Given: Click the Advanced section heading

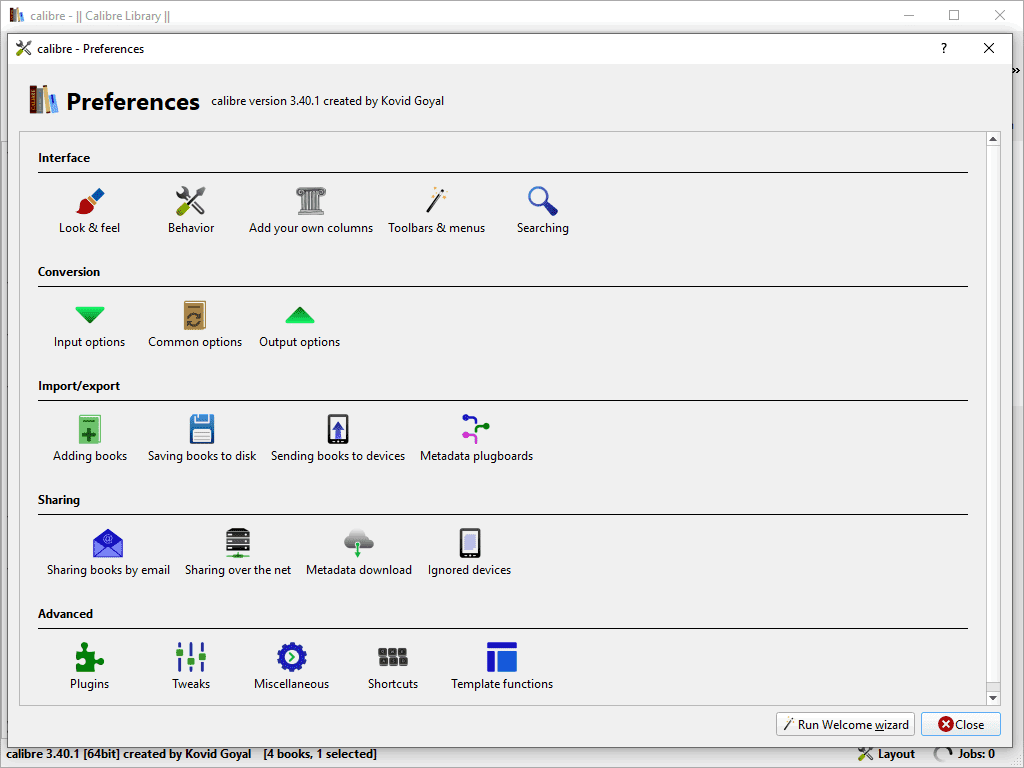Looking at the screenshot, I should click(x=65, y=614).
